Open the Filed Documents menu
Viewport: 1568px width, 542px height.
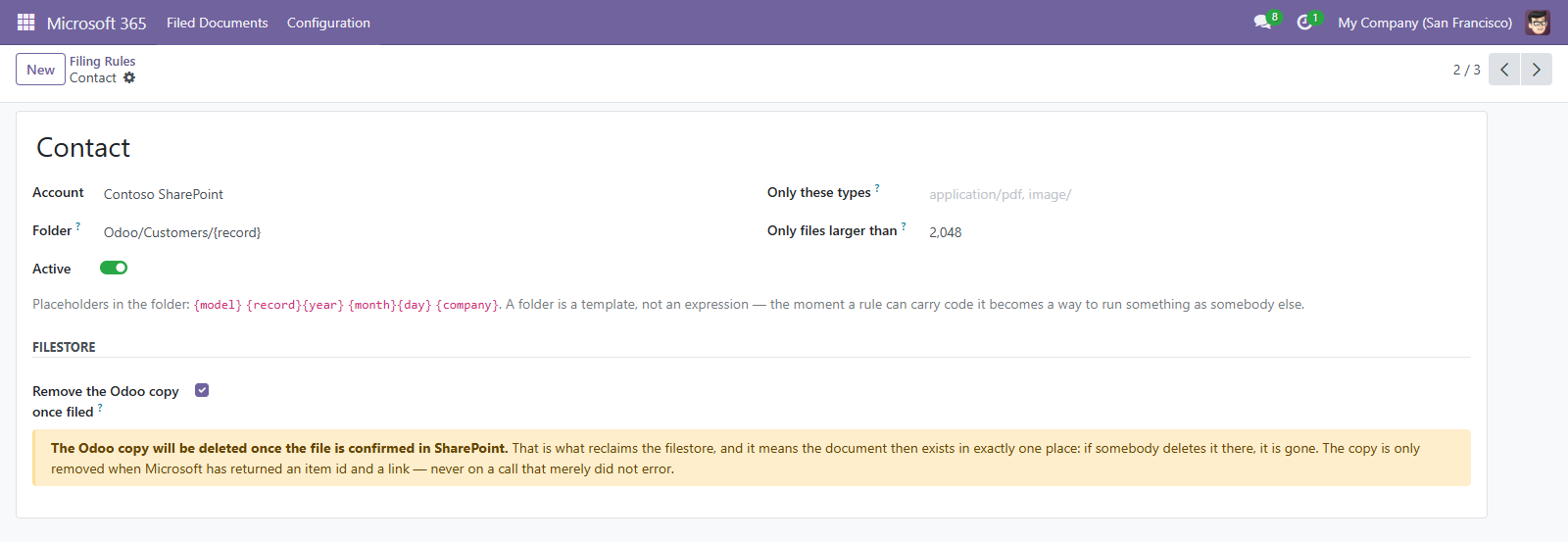(x=217, y=23)
